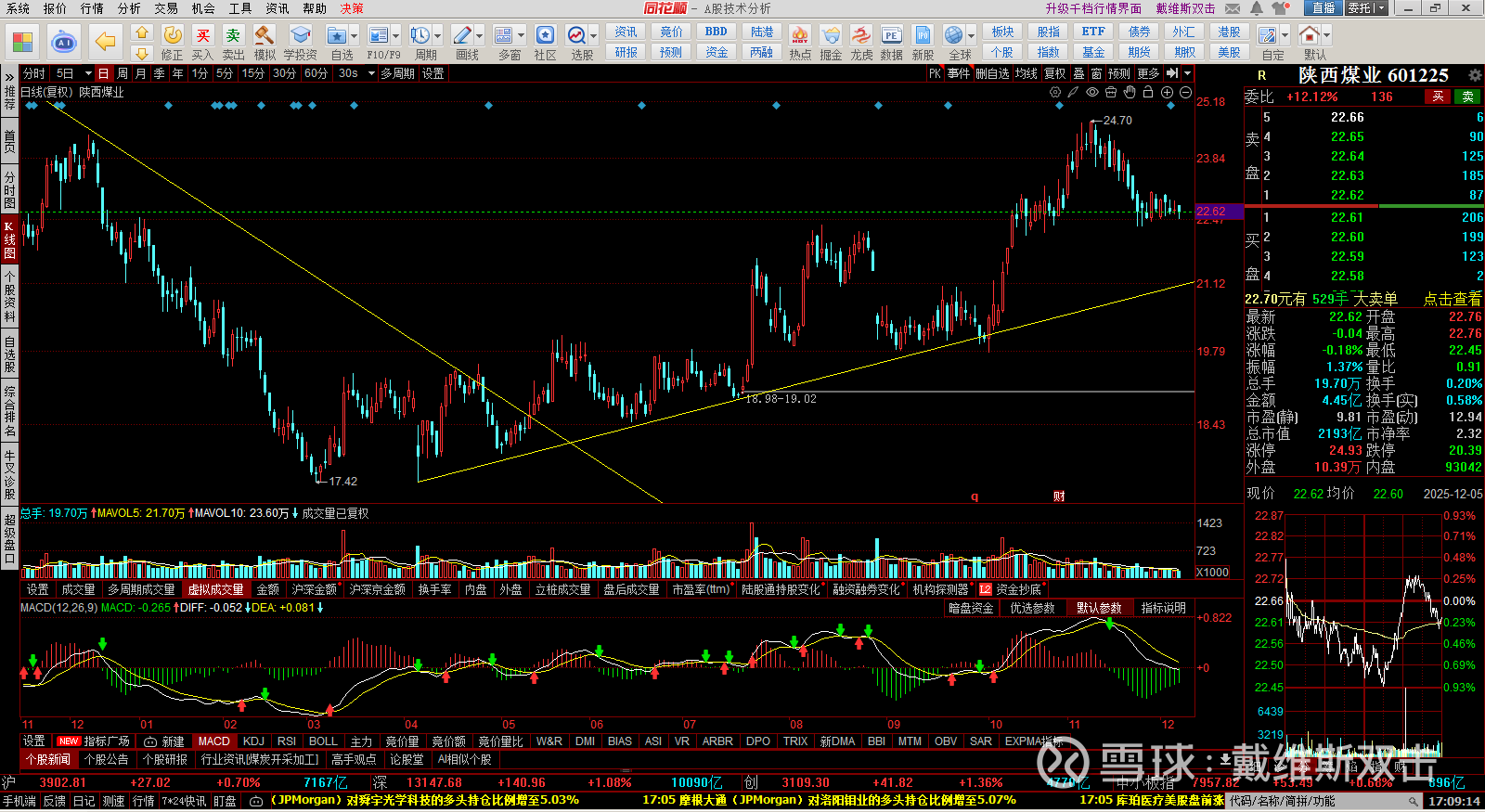Image resolution: width=1485 pixels, height=812 pixels.
Task: Click the stock code search input field
Action: coord(1324,801)
